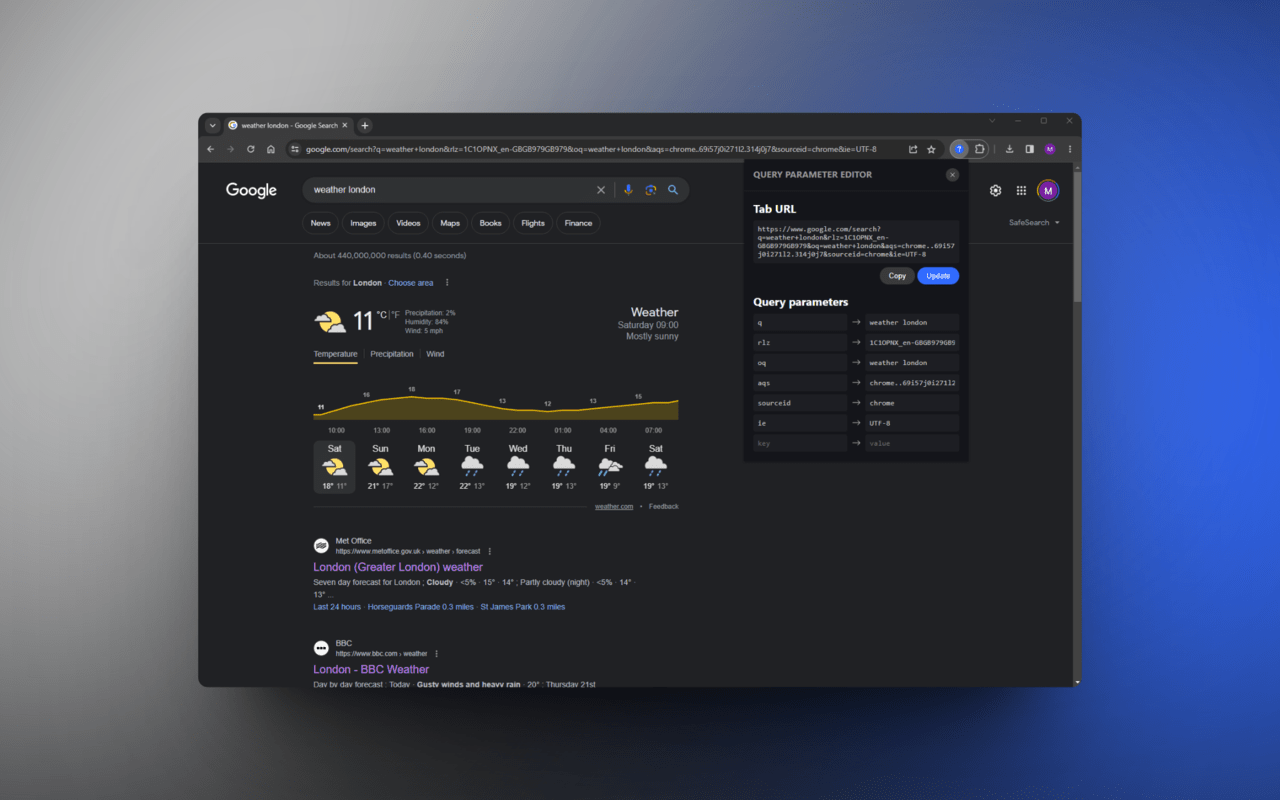Open the Last 24 hours sublink
Image resolution: width=1280 pixels, height=800 pixels.
(x=337, y=607)
